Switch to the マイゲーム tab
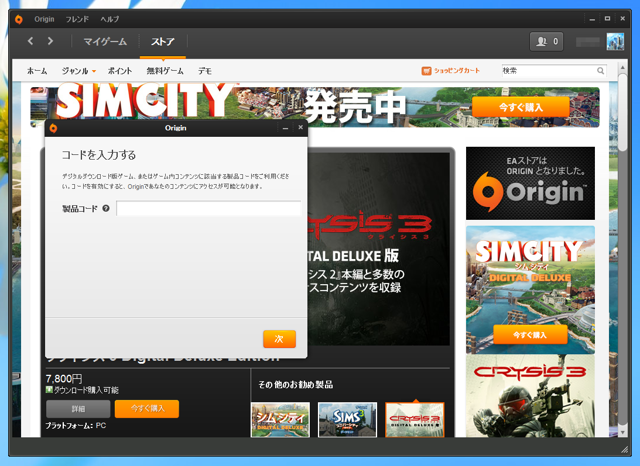The height and width of the screenshot is (466, 640). click(x=105, y=42)
